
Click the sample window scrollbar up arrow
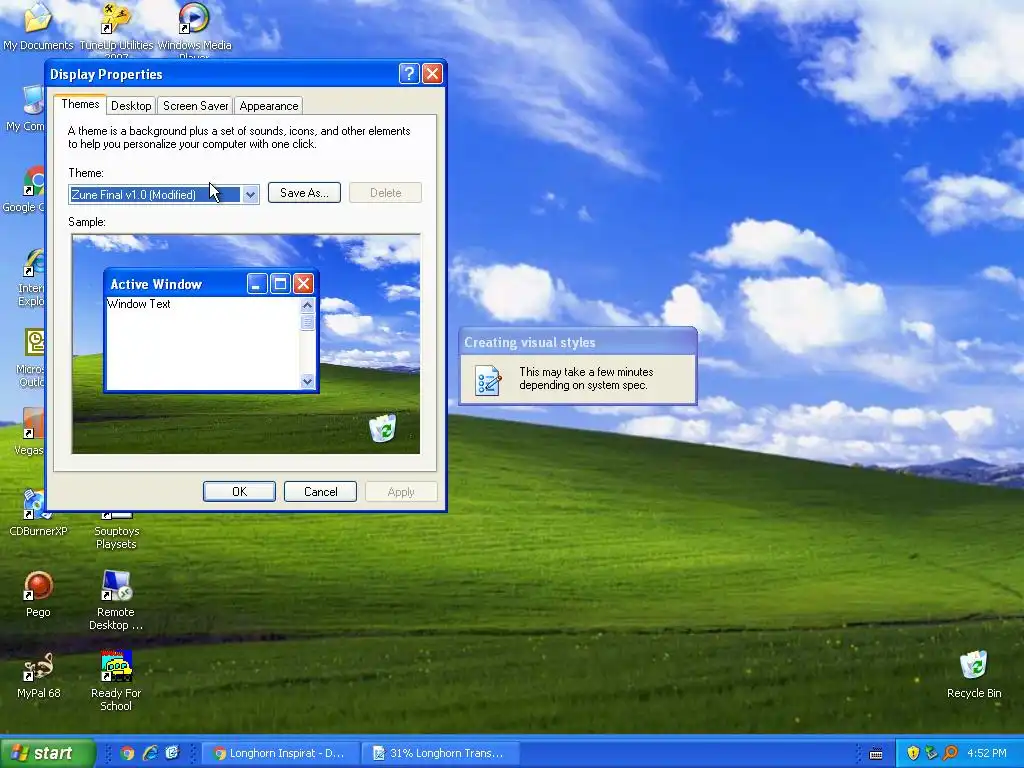click(x=308, y=305)
